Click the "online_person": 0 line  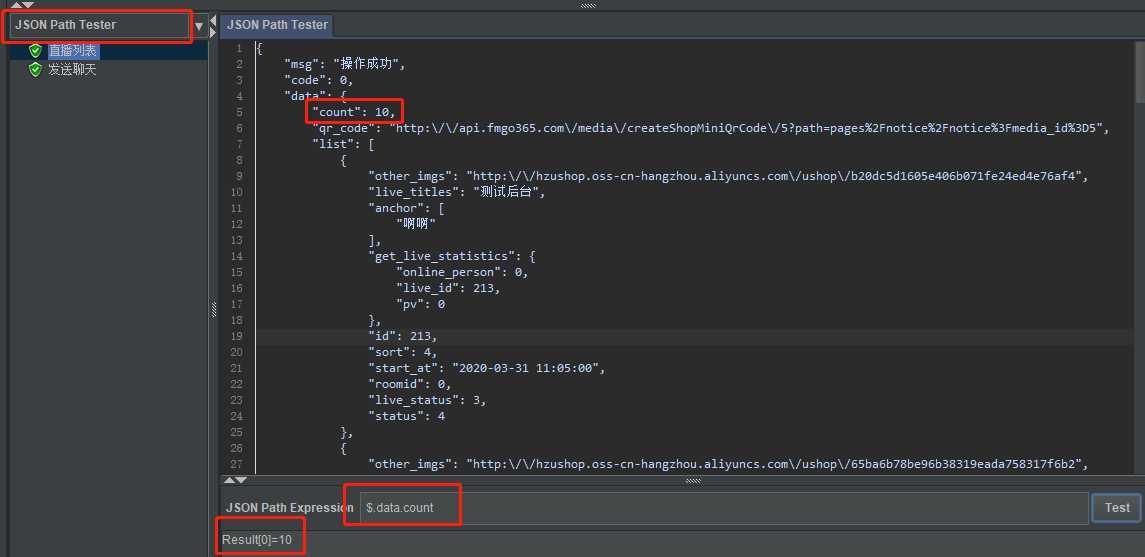462,272
